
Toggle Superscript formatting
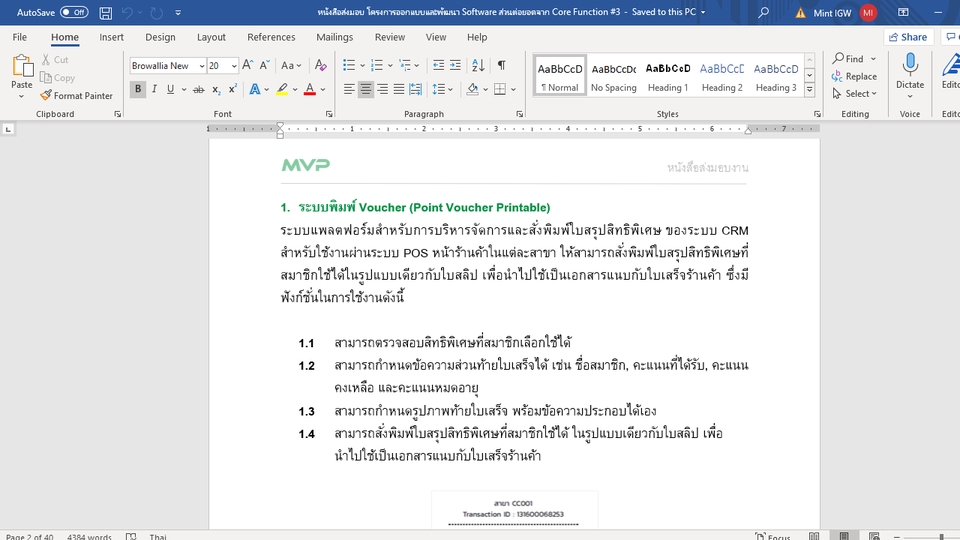(233, 89)
